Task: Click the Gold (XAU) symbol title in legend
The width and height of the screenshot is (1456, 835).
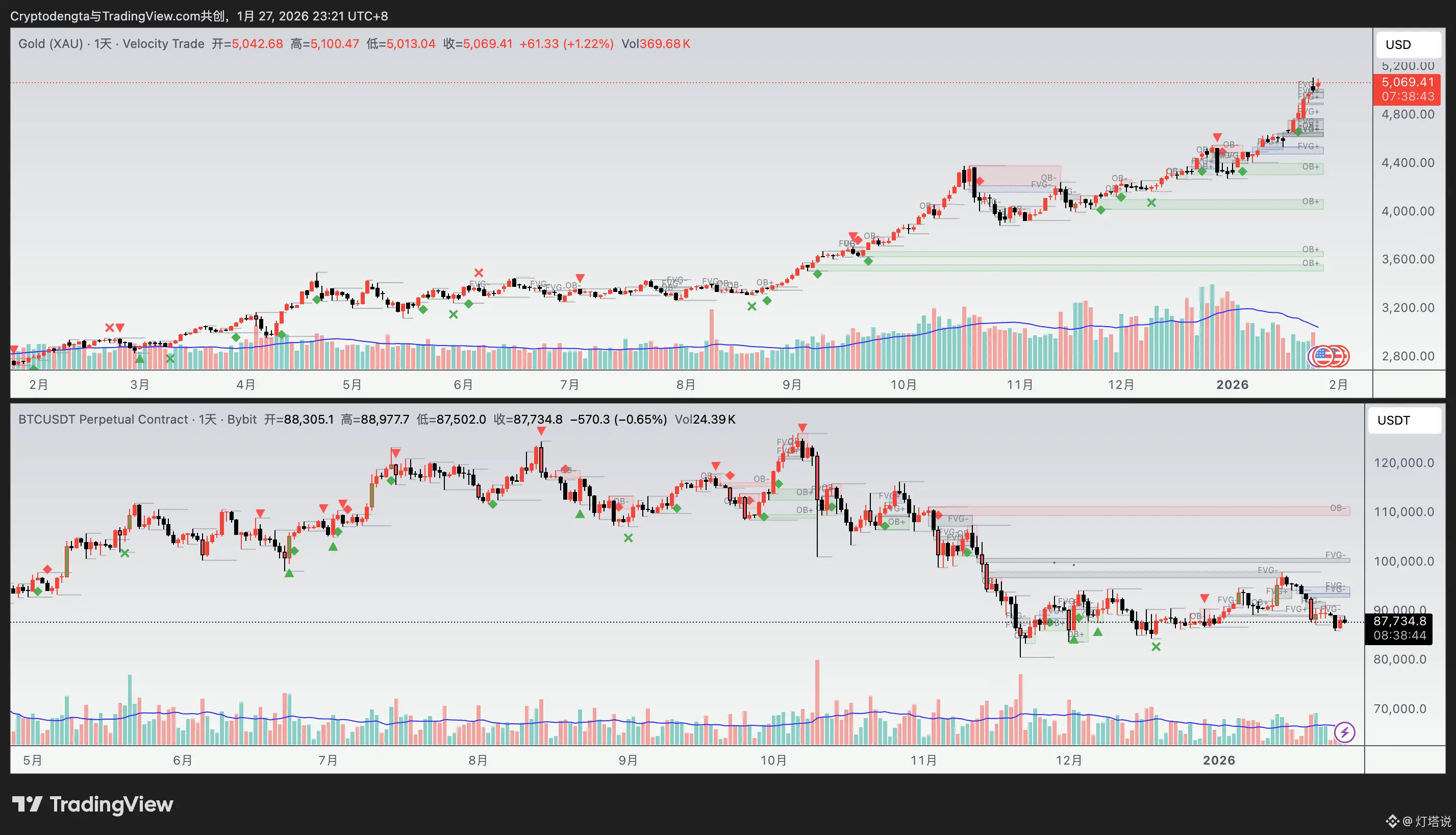Action: pyautogui.click(x=51, y=43)
